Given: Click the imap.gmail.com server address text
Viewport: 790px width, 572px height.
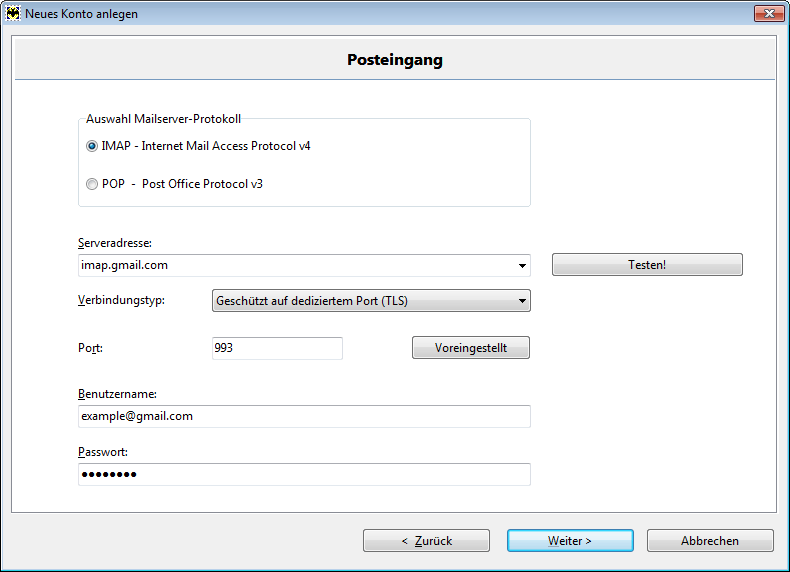Looking at the screenshot, I should [x=124, y=265].
